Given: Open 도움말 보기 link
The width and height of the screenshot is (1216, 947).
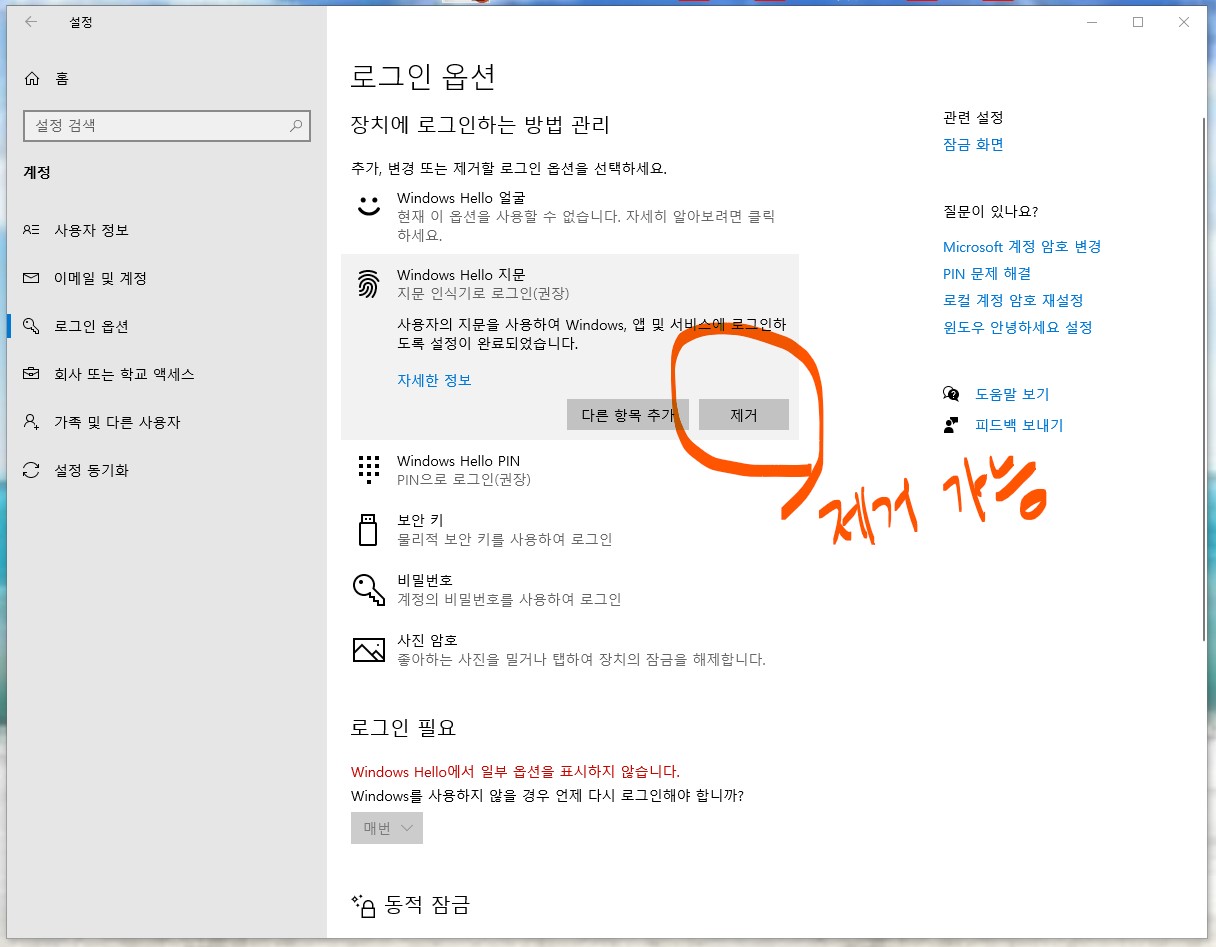Looking at the screenshot, I should click(1012, 394).
